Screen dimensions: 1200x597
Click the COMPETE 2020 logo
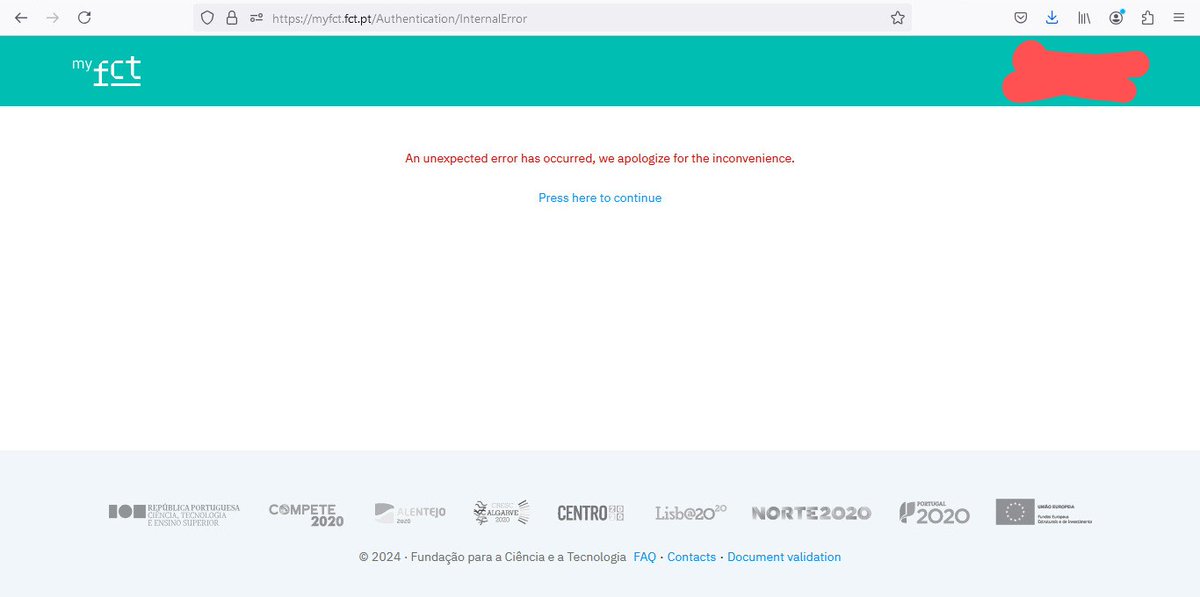click(306, 514)
